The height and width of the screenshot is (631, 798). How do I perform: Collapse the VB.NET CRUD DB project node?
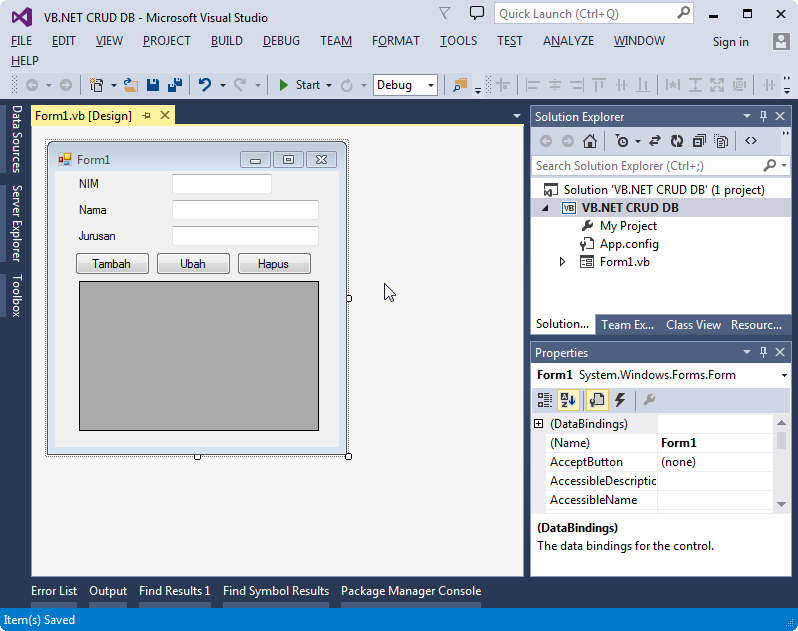coord(545,208)
